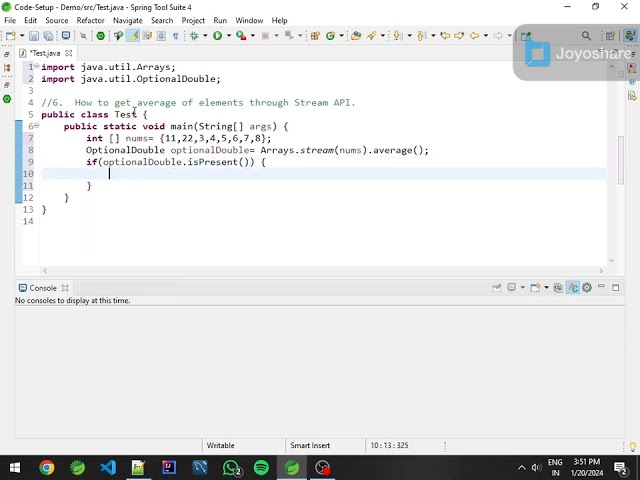Click the editor scroll down chevron
The image size is (640, 480).
click(611, 260)
